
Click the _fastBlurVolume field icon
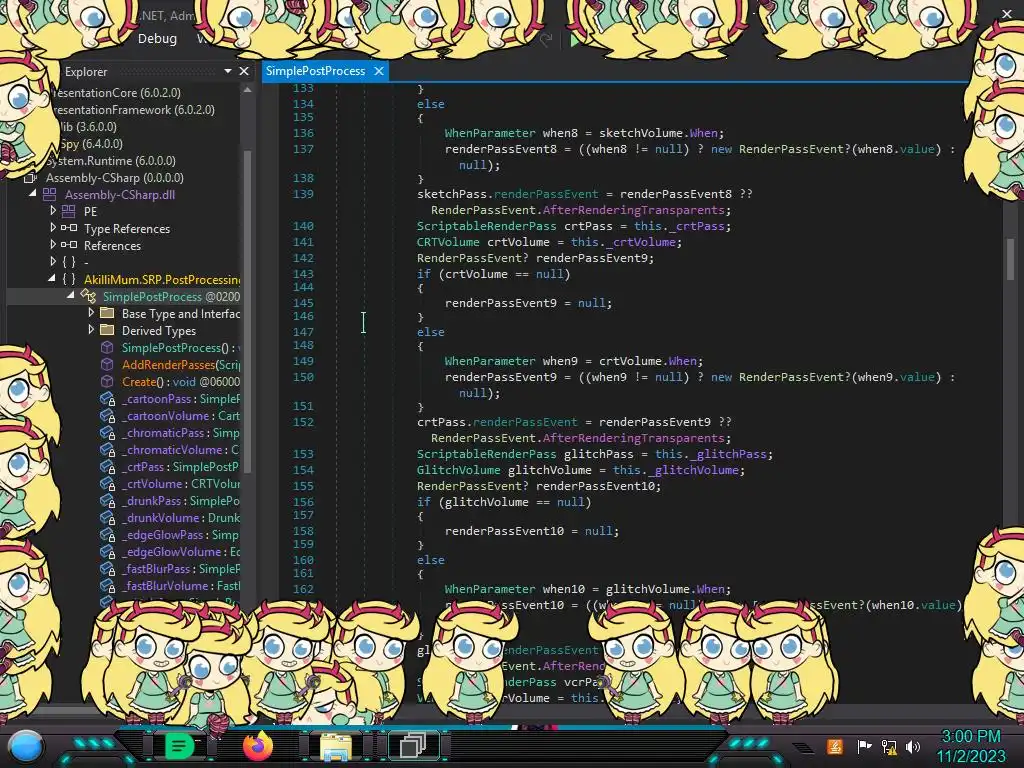tap(107, 585)
